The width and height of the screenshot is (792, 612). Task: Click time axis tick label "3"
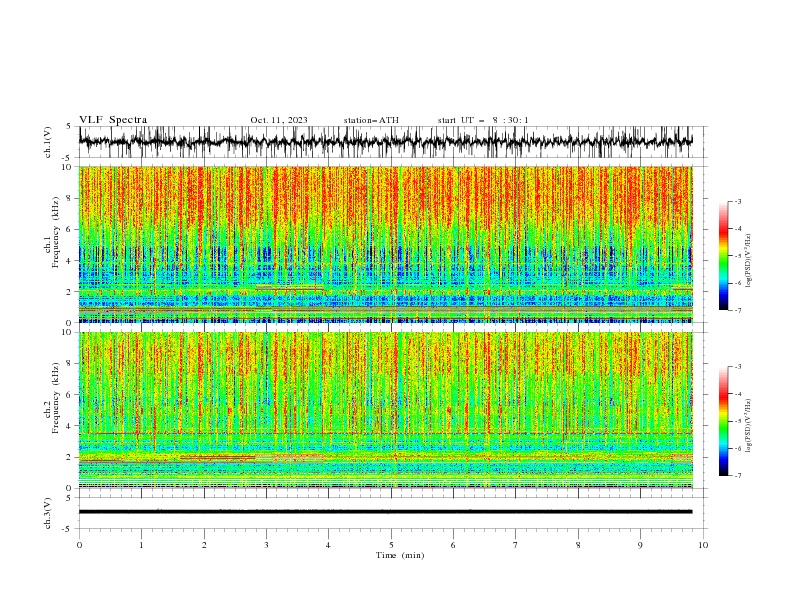266,545
